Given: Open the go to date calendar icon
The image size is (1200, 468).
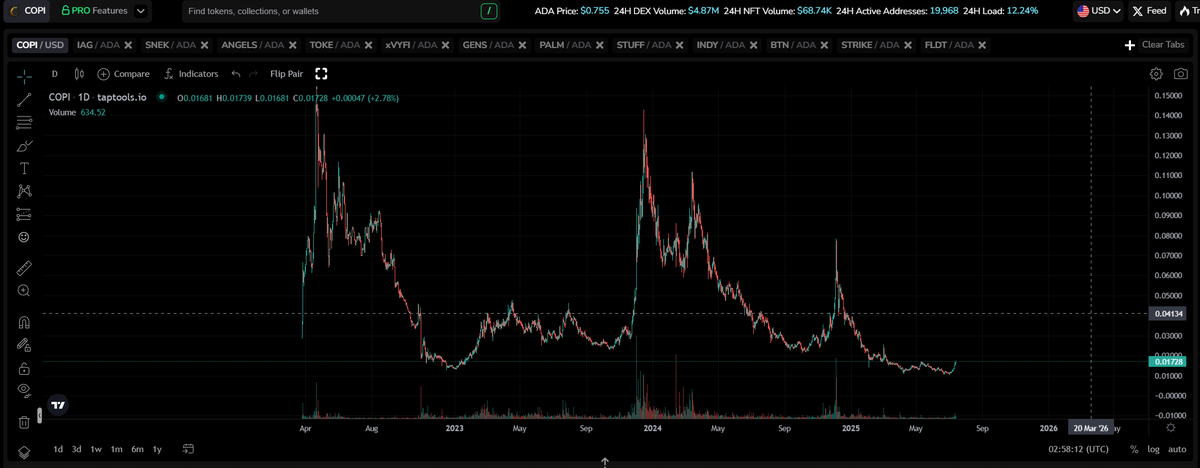Looking at the screenshot, I should [186, 449].
